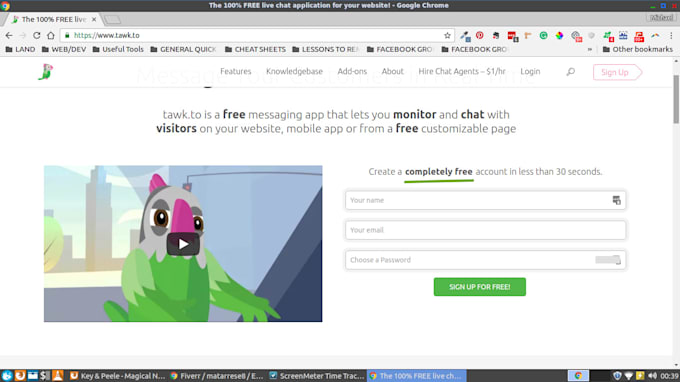
Task: Go to the browser home page
Action: pos(51,36)
